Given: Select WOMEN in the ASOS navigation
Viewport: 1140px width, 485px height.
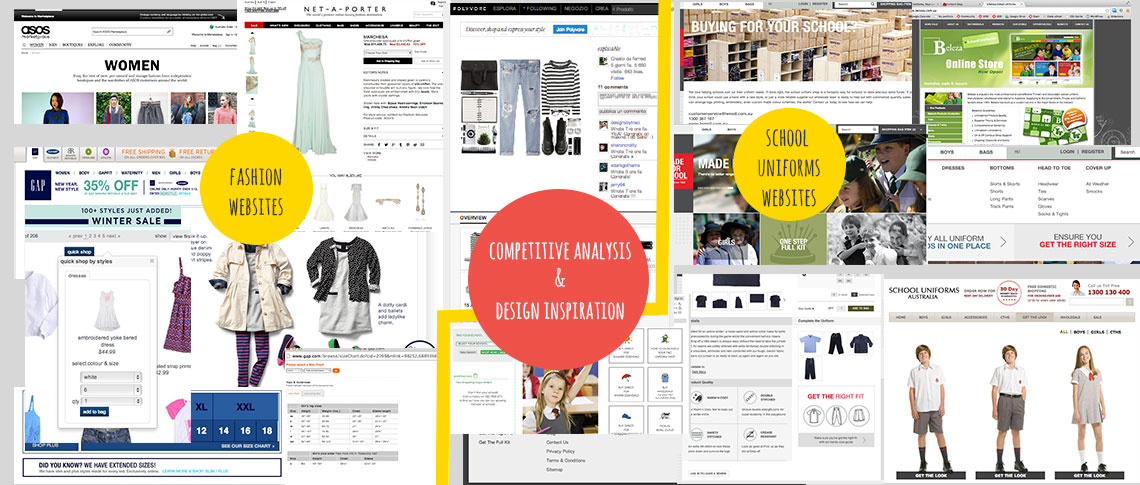Looking at the screenshot, I should pyautogui.click(x=36, y=44).
